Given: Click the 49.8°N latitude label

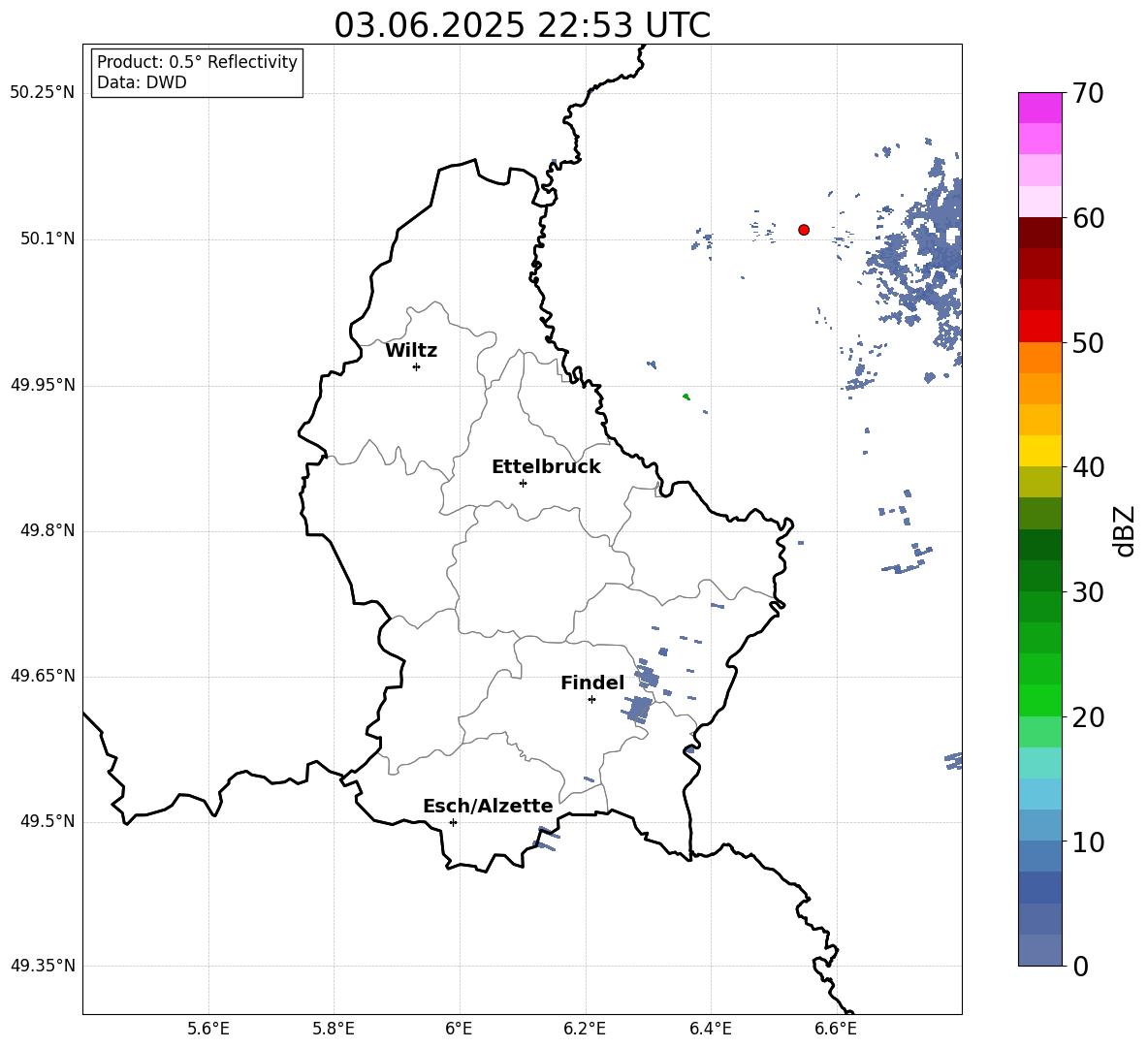Looking at the screenshot, I should [x=48, y=530].
